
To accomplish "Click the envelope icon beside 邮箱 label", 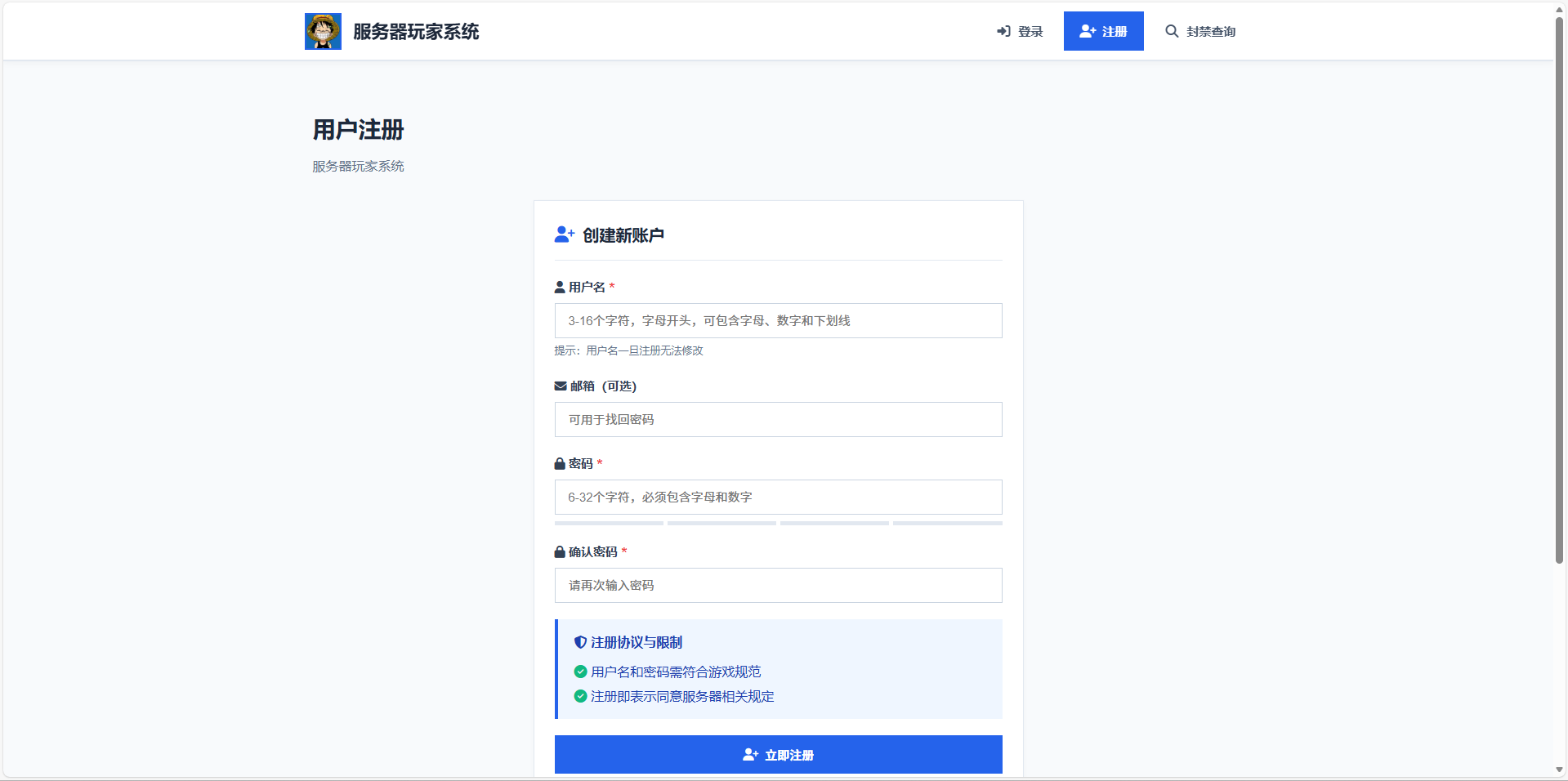I will (560, 386).
